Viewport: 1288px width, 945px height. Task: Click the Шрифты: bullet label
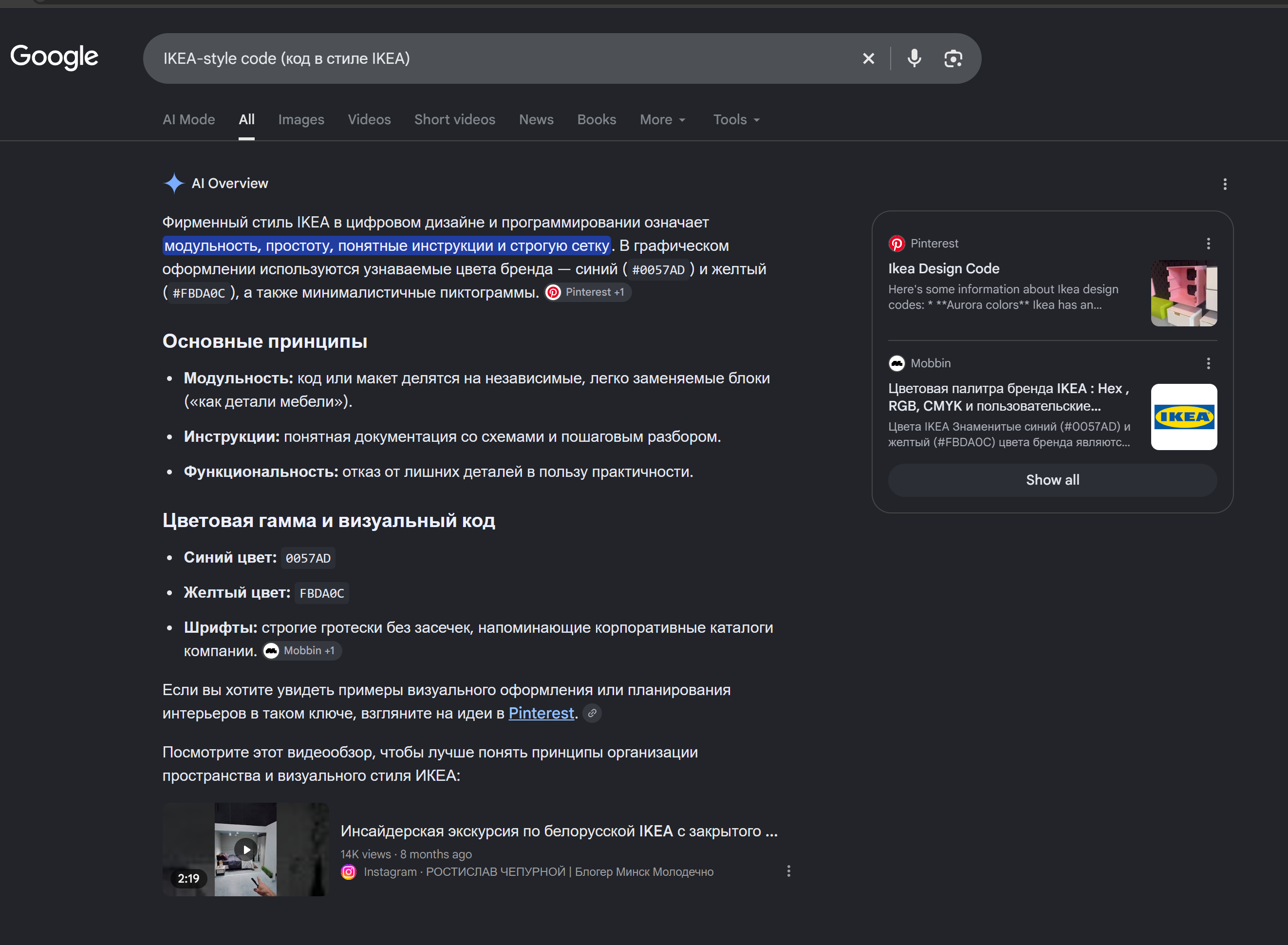click(220, 627)
